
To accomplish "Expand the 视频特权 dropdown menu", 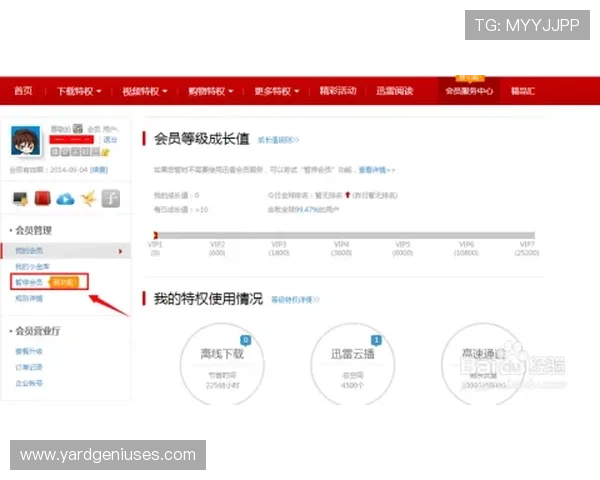I will pyautogui.click(x=145, y=91).
